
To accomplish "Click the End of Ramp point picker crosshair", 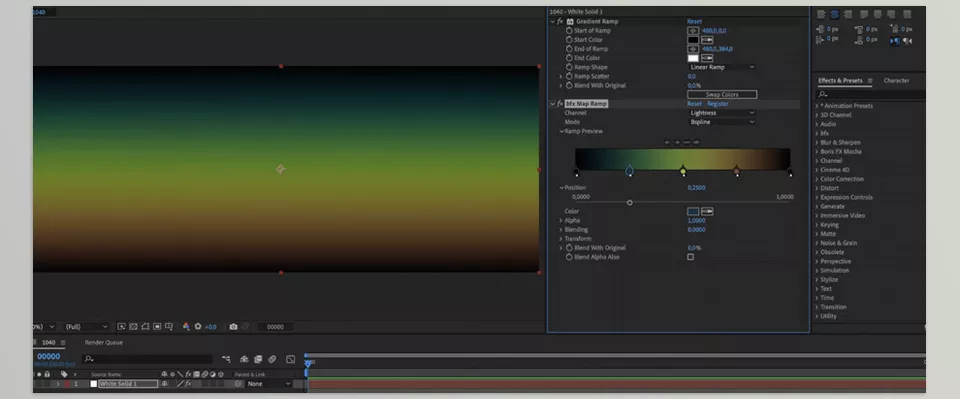I will [693, 49].
